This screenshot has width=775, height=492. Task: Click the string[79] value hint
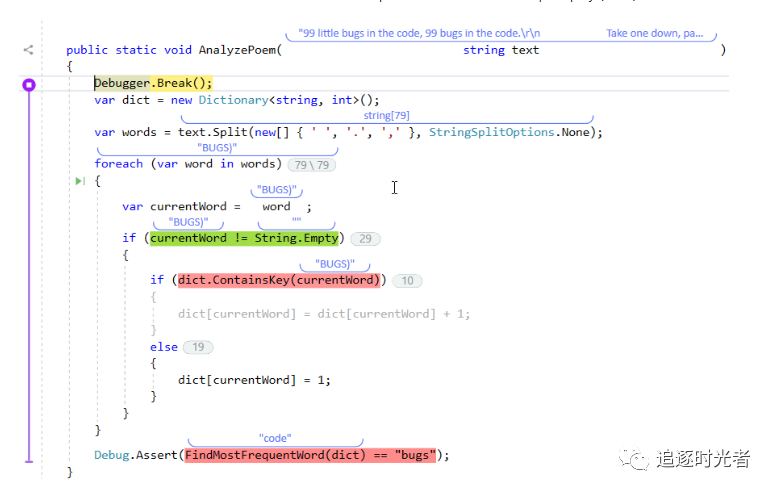[x=387, y=116]
